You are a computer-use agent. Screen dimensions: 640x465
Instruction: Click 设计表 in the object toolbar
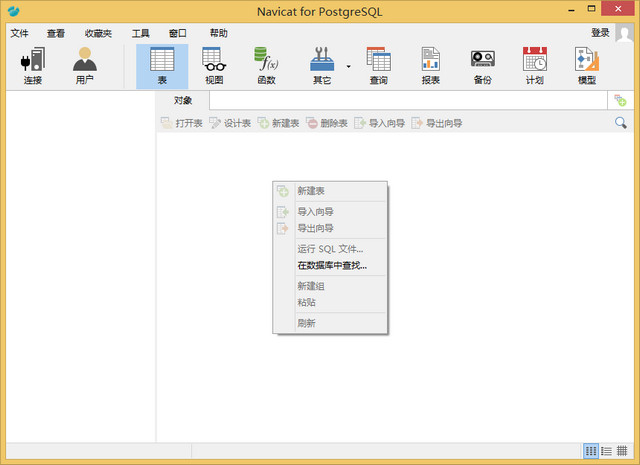click(x=230, y=123)
